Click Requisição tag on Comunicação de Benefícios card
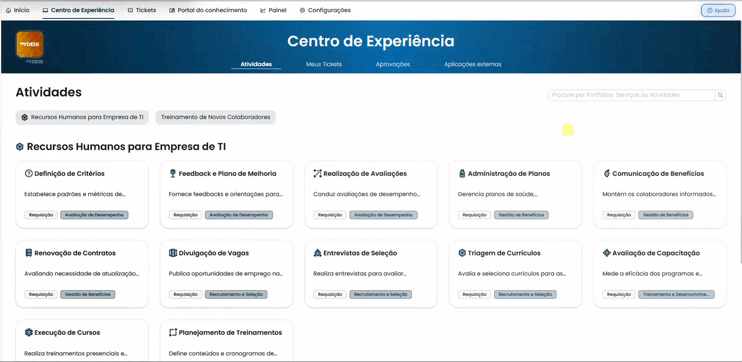The width and height of the screenshot is (742, 362). tap(619, 215)
